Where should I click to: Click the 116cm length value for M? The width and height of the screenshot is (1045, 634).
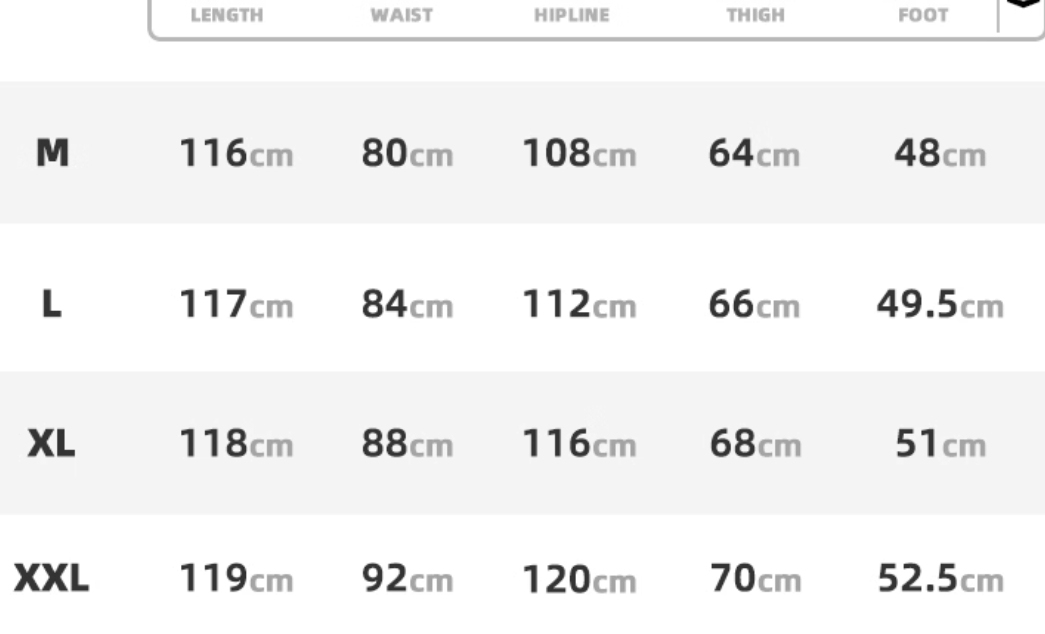[x=236, y=153]
